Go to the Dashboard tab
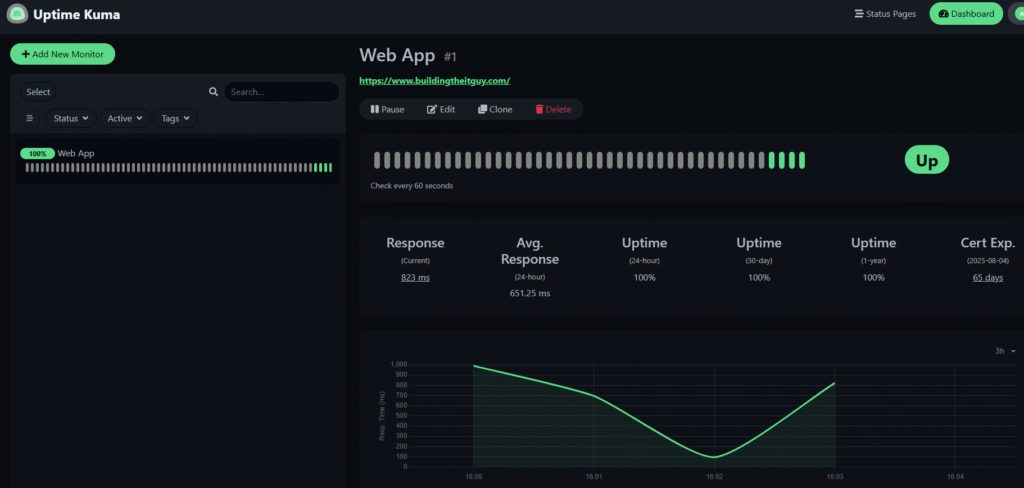Viewport: 1024px width, 488px height. 966,14
